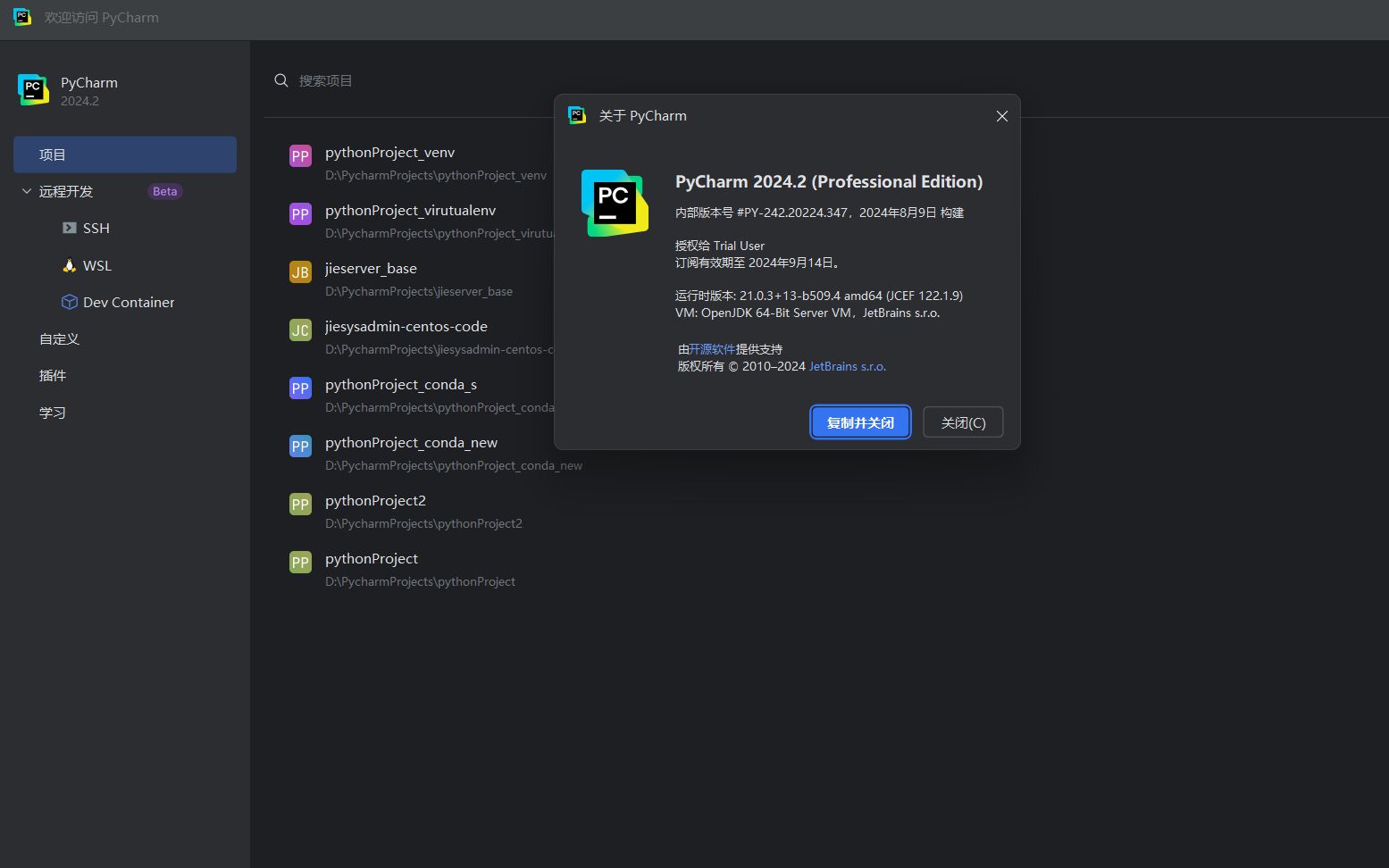1389x868 pixels.
Task: Open the JetBrains s.r.o. copyright link
Action: tap(847, 366)
